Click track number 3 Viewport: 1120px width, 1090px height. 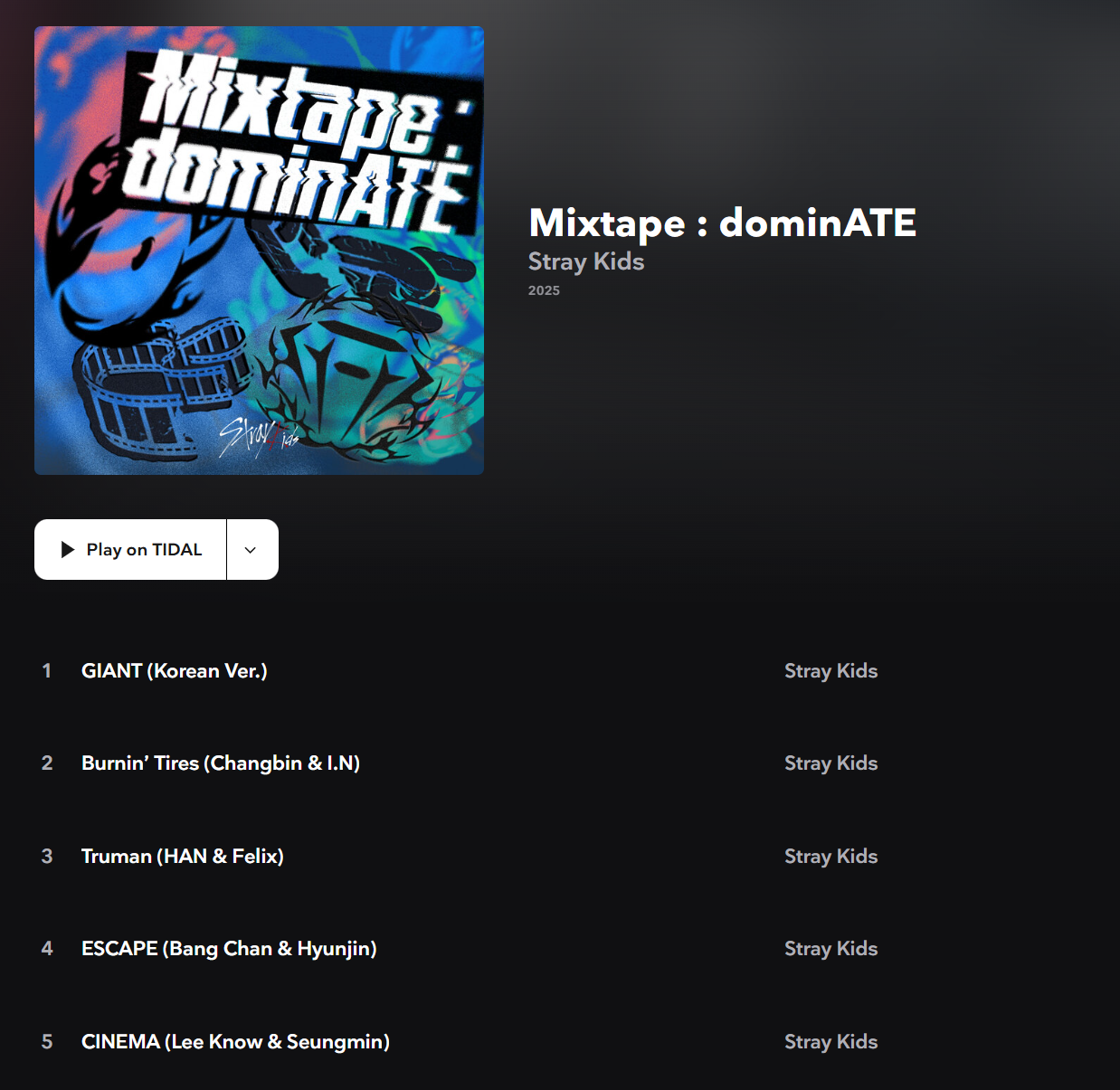(x=47, y=857)
